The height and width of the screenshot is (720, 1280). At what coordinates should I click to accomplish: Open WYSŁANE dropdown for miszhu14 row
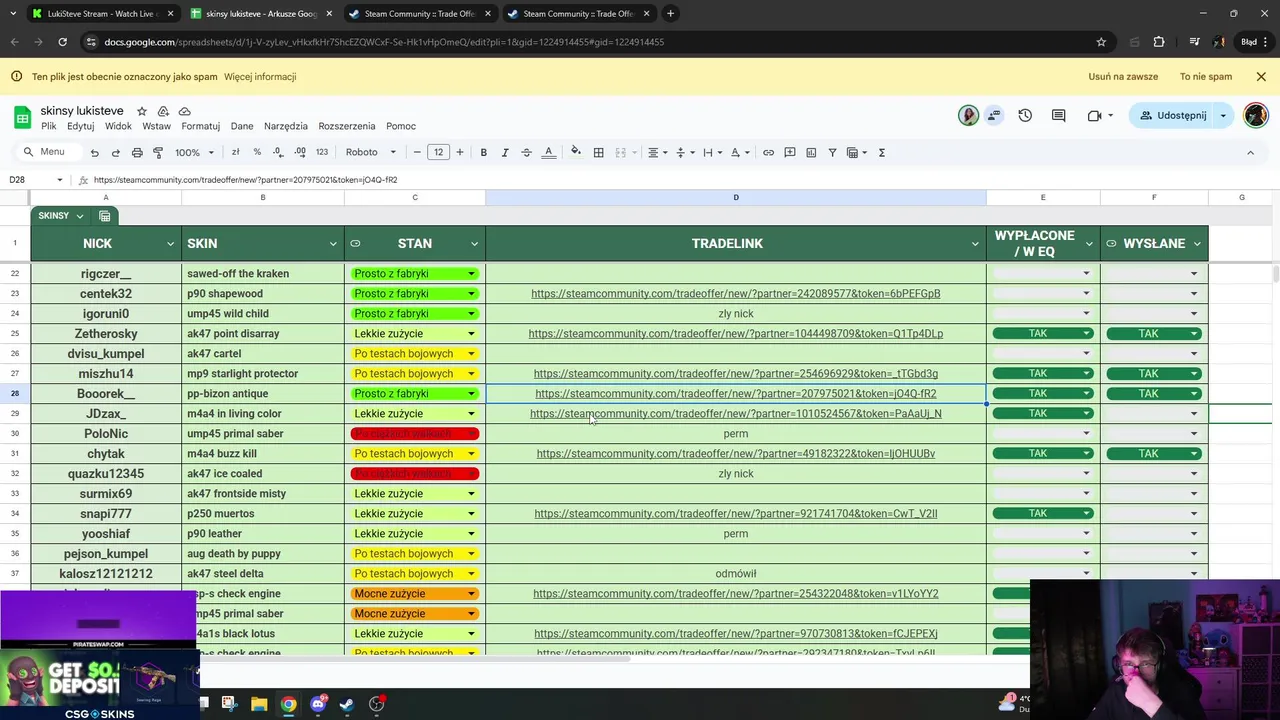pos(1194,374)
